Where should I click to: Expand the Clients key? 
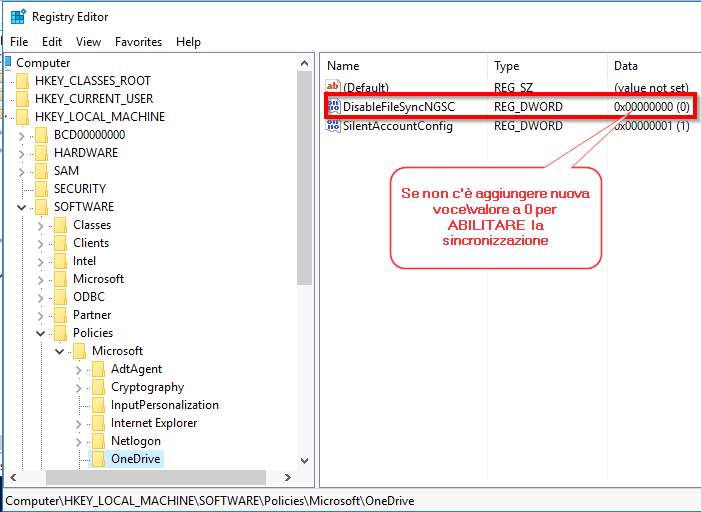[x=40, y=244]
